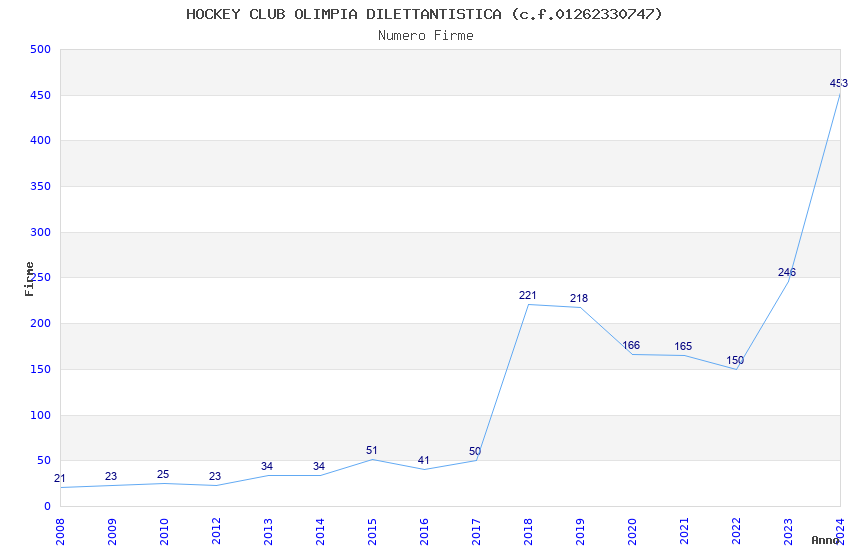Click the data label 34 for 2013
The width and height of the screenshot is (850, 550).
[267, 466]
